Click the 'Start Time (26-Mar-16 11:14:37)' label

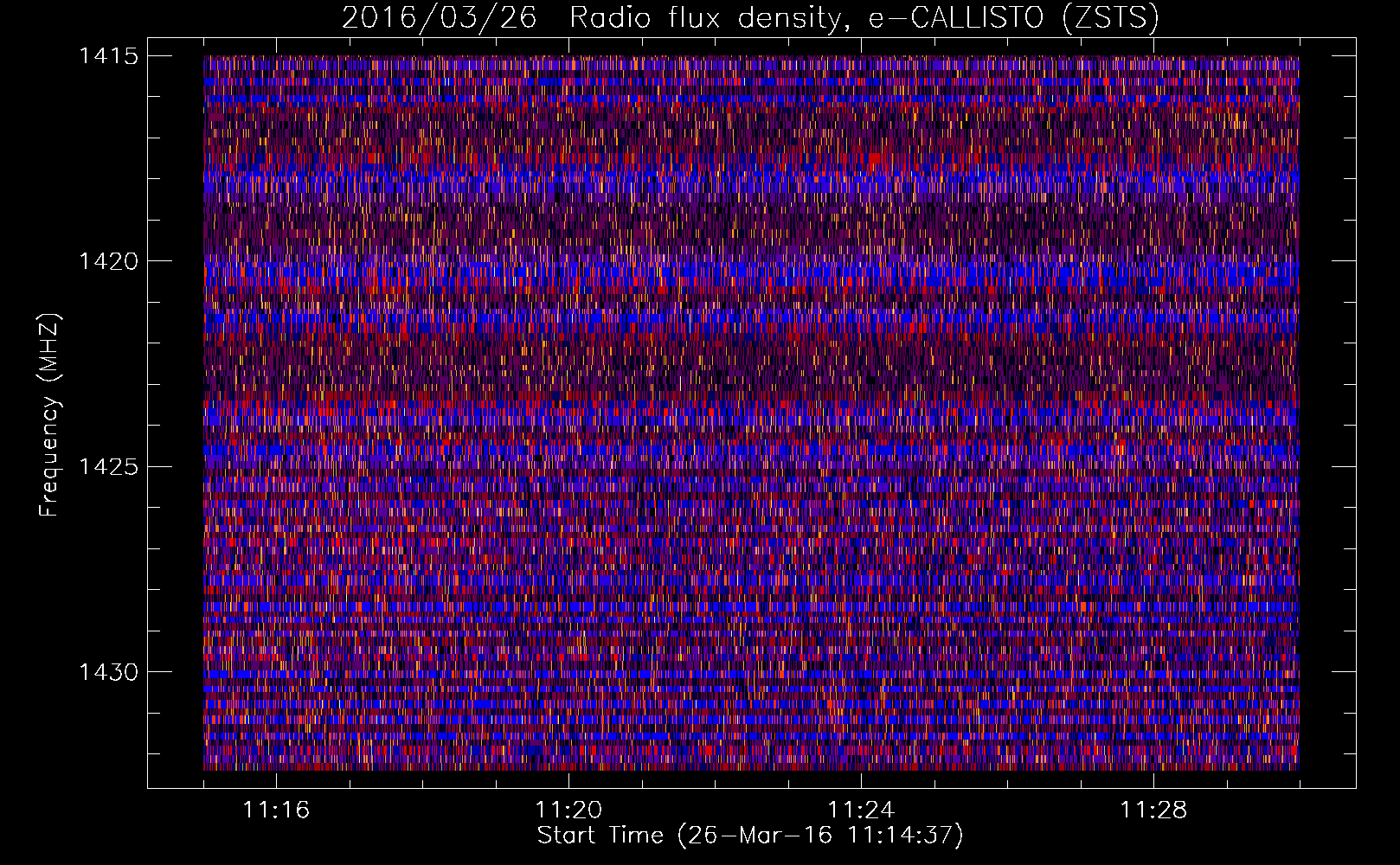coord(750,836)
